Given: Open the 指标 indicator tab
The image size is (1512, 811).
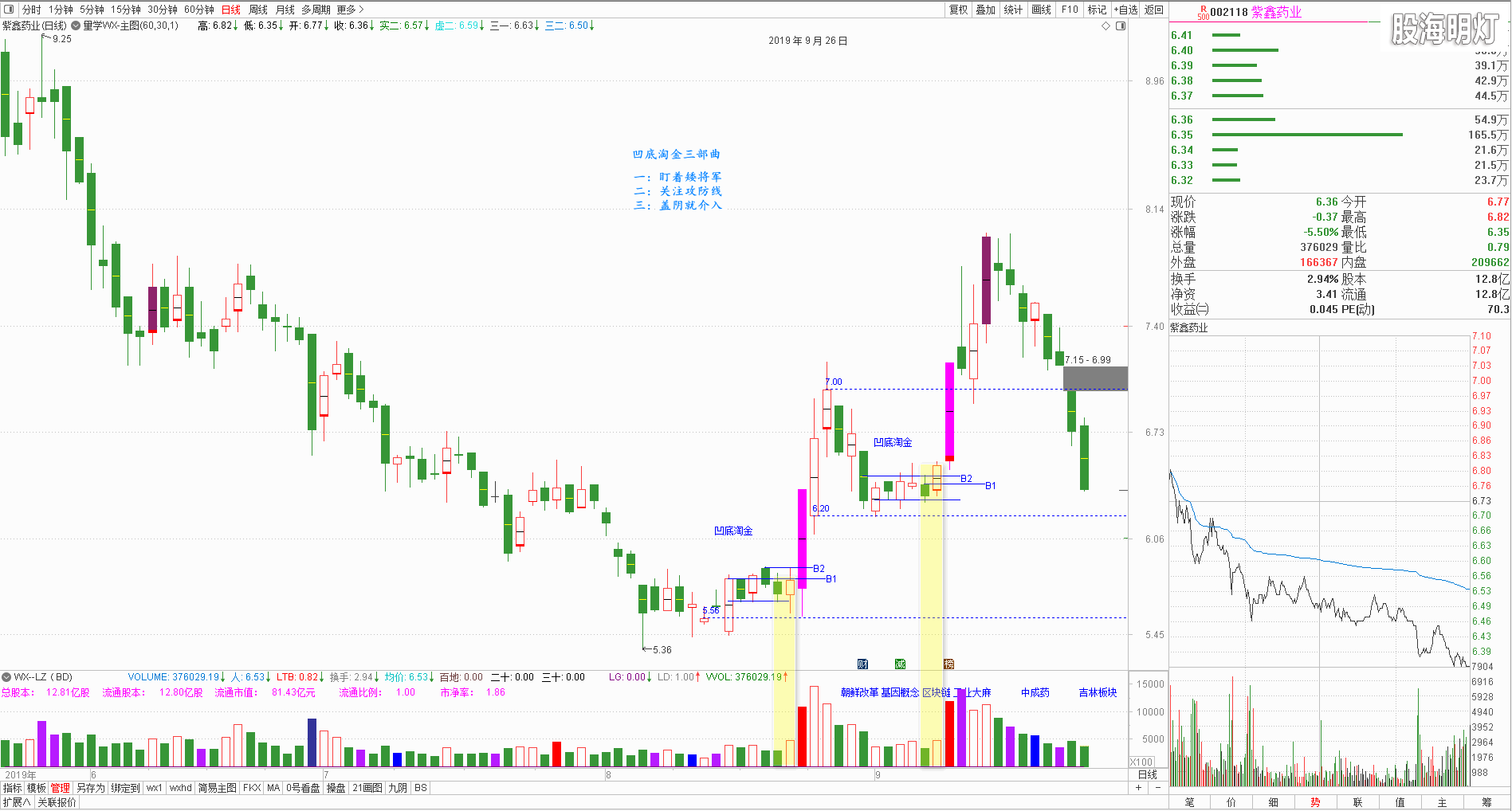Looking at the screenshot, I should pyautogui.click(x=12, y=788).
